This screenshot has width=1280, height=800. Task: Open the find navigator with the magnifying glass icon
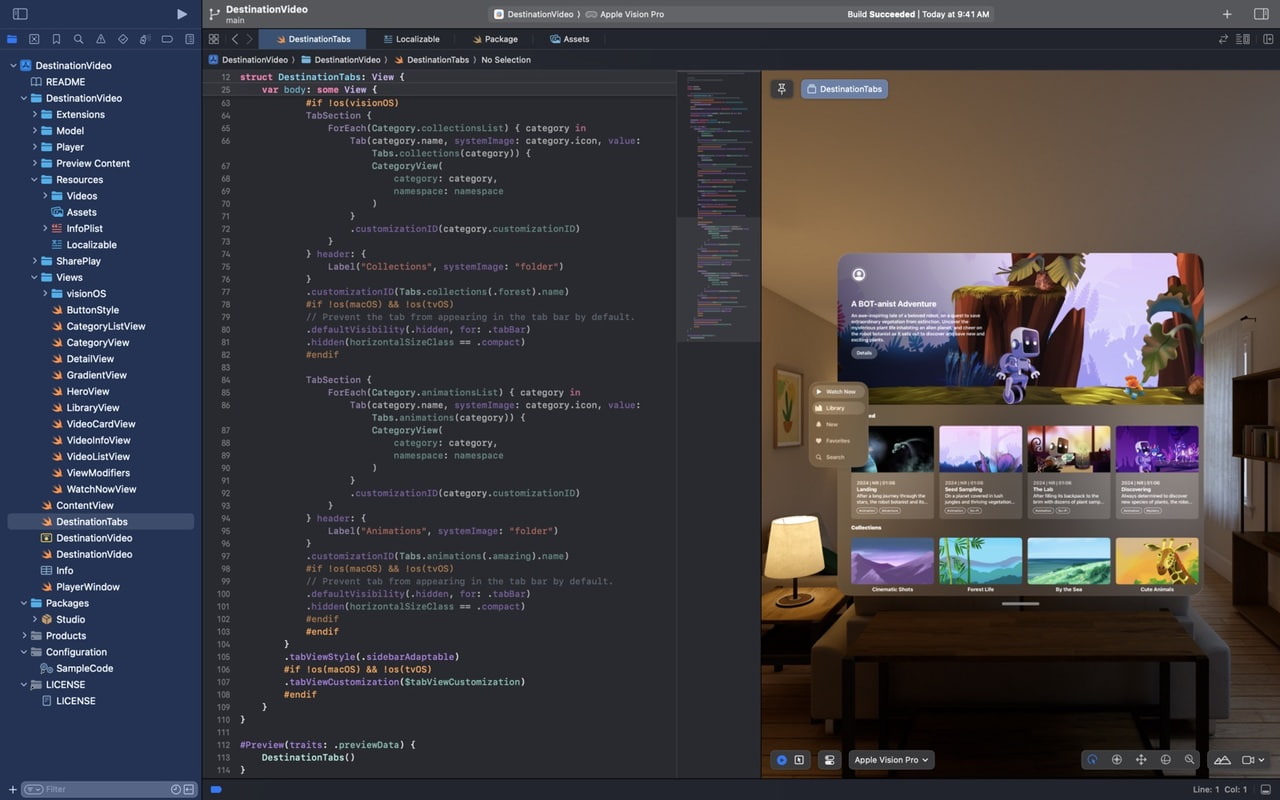tap(78, 39)
